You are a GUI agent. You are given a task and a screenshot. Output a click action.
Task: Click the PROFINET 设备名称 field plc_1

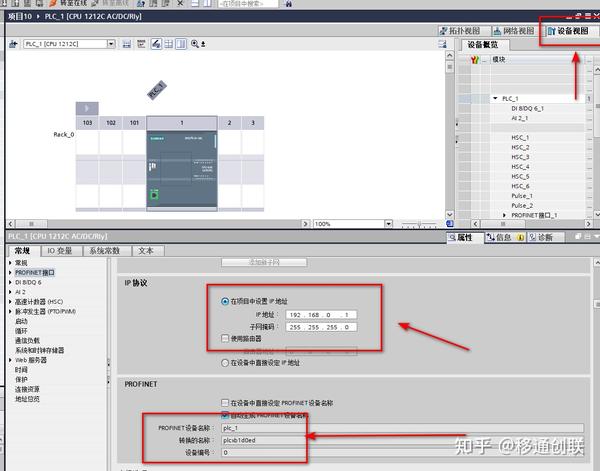(403, 428)
